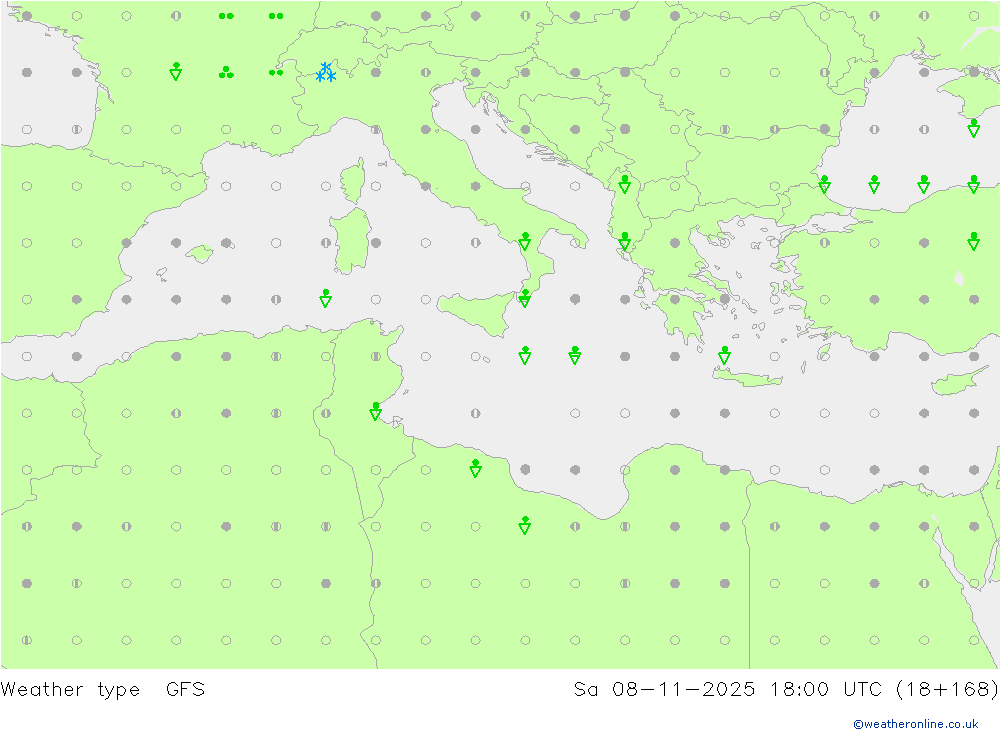Click the shower symbol over northern Albania
The height and width of the screenshot is (733, 1000).
pyautogui.click(x=625, y=184)
